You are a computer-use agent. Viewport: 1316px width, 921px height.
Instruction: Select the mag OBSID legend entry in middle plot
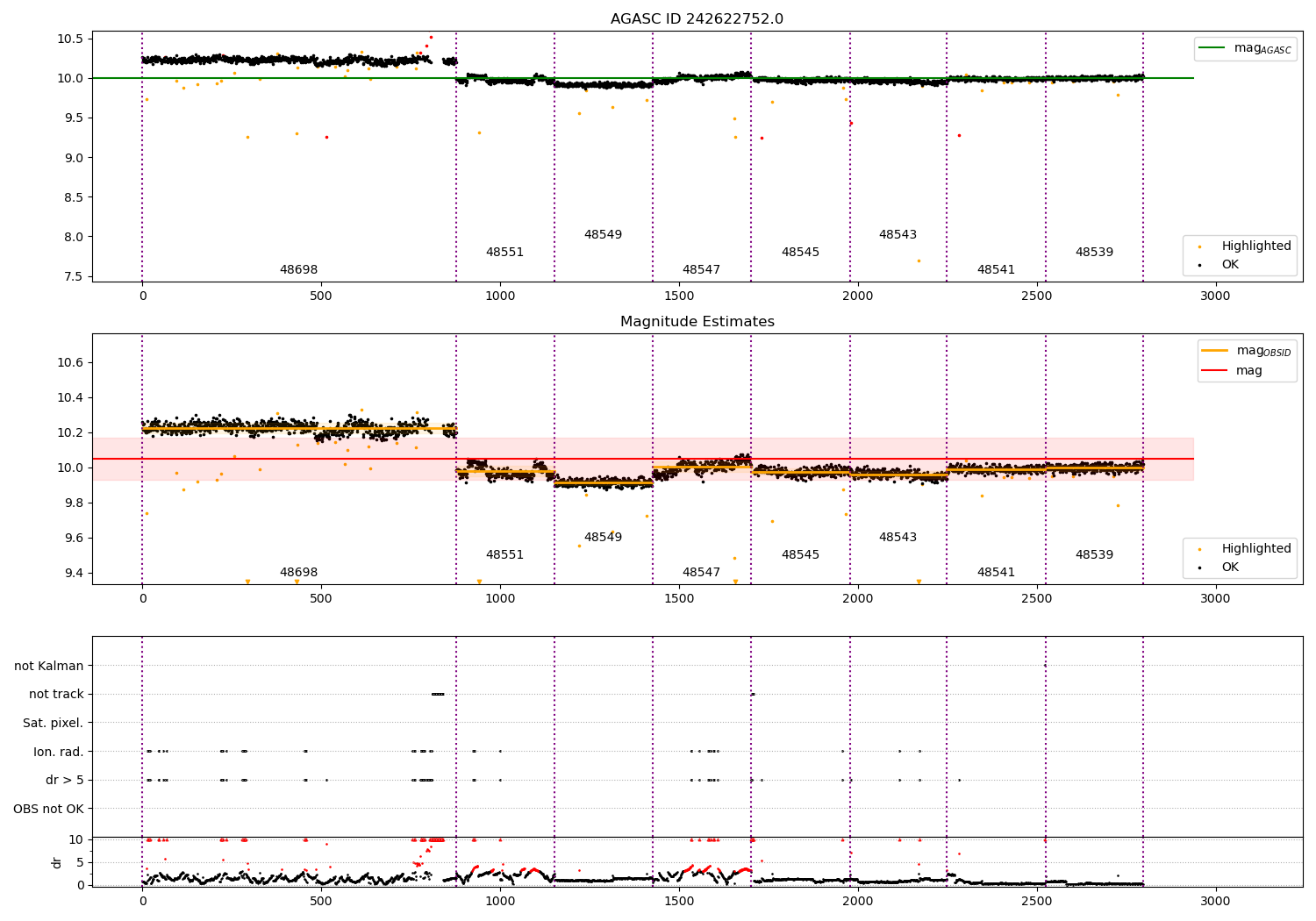(1246, 351)
